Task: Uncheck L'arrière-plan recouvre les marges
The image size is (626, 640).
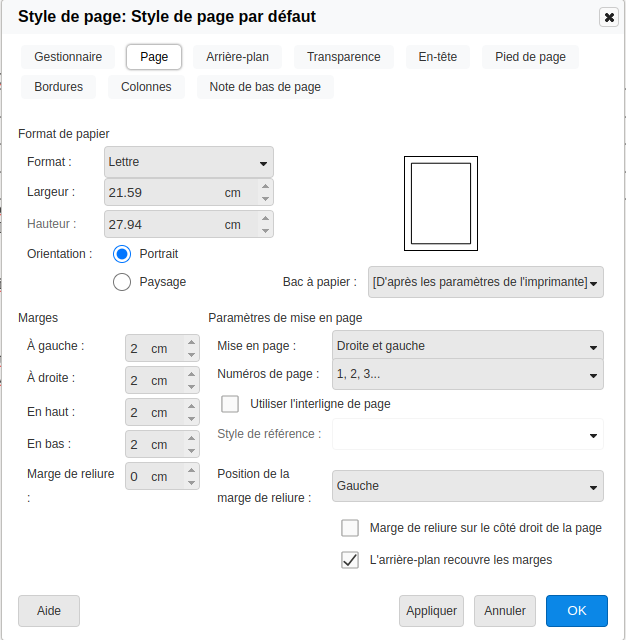Action: (350, 560)
